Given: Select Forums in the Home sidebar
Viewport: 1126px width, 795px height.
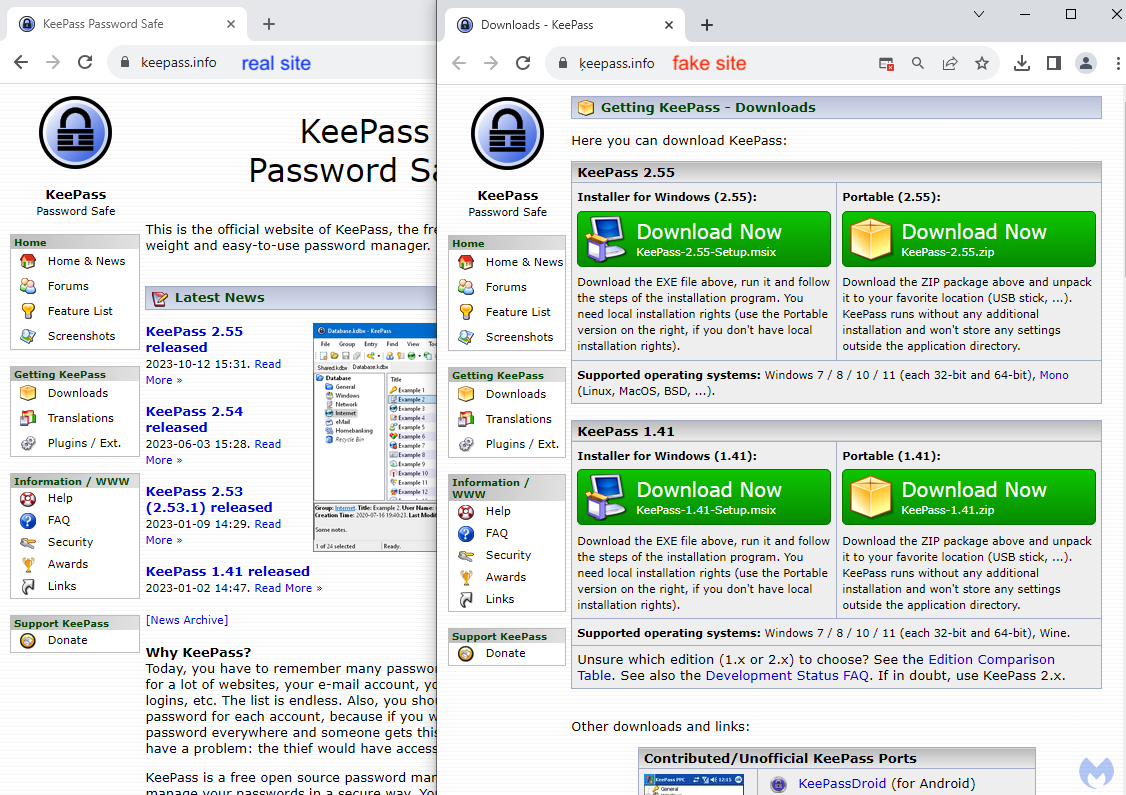Looking at the screenshot, I should coord(466,286).
